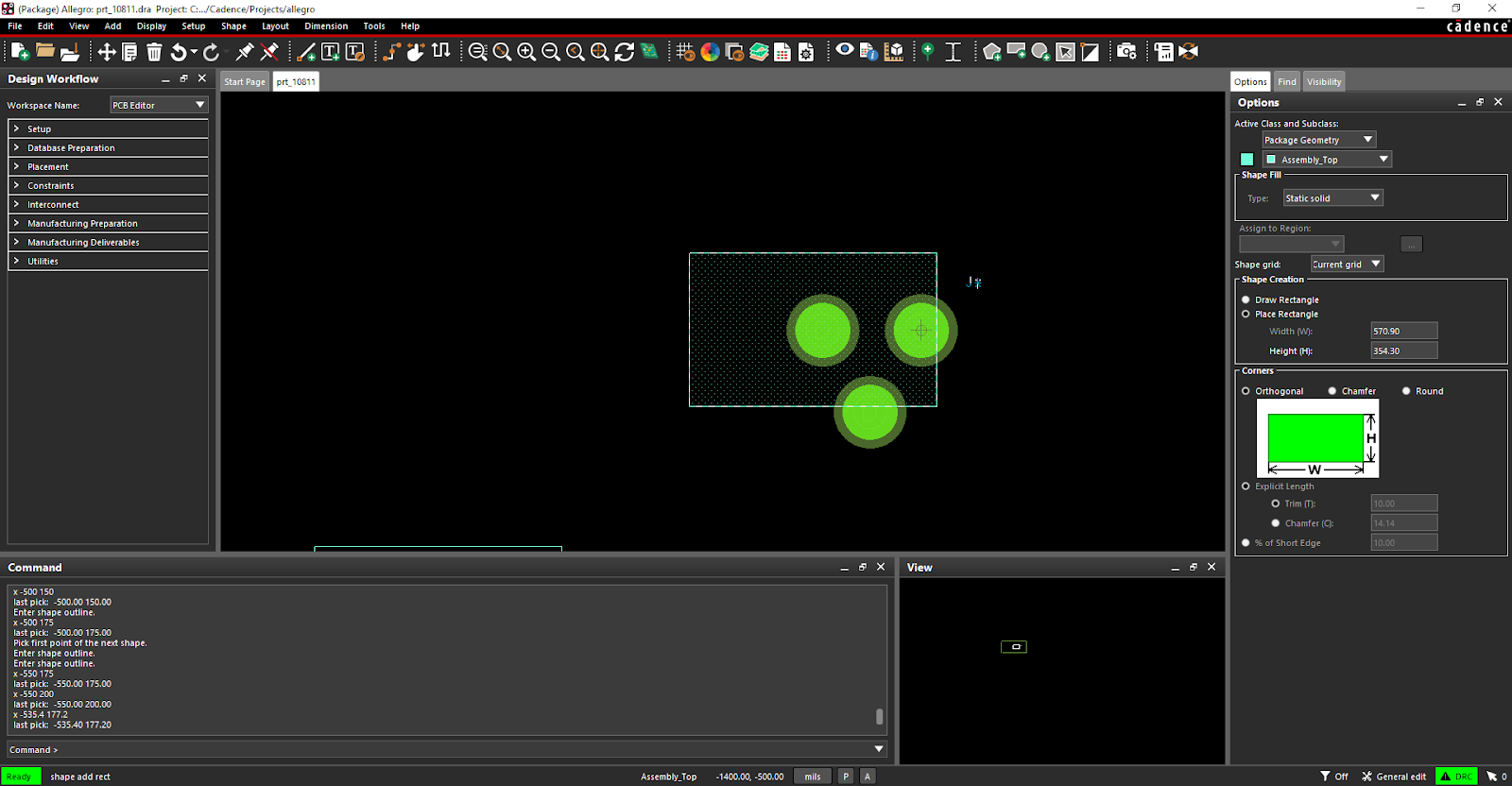Select the Add Circular Shape icon
The height and width of the screenshot is (786, 1512).
[x=1040, y=52]
